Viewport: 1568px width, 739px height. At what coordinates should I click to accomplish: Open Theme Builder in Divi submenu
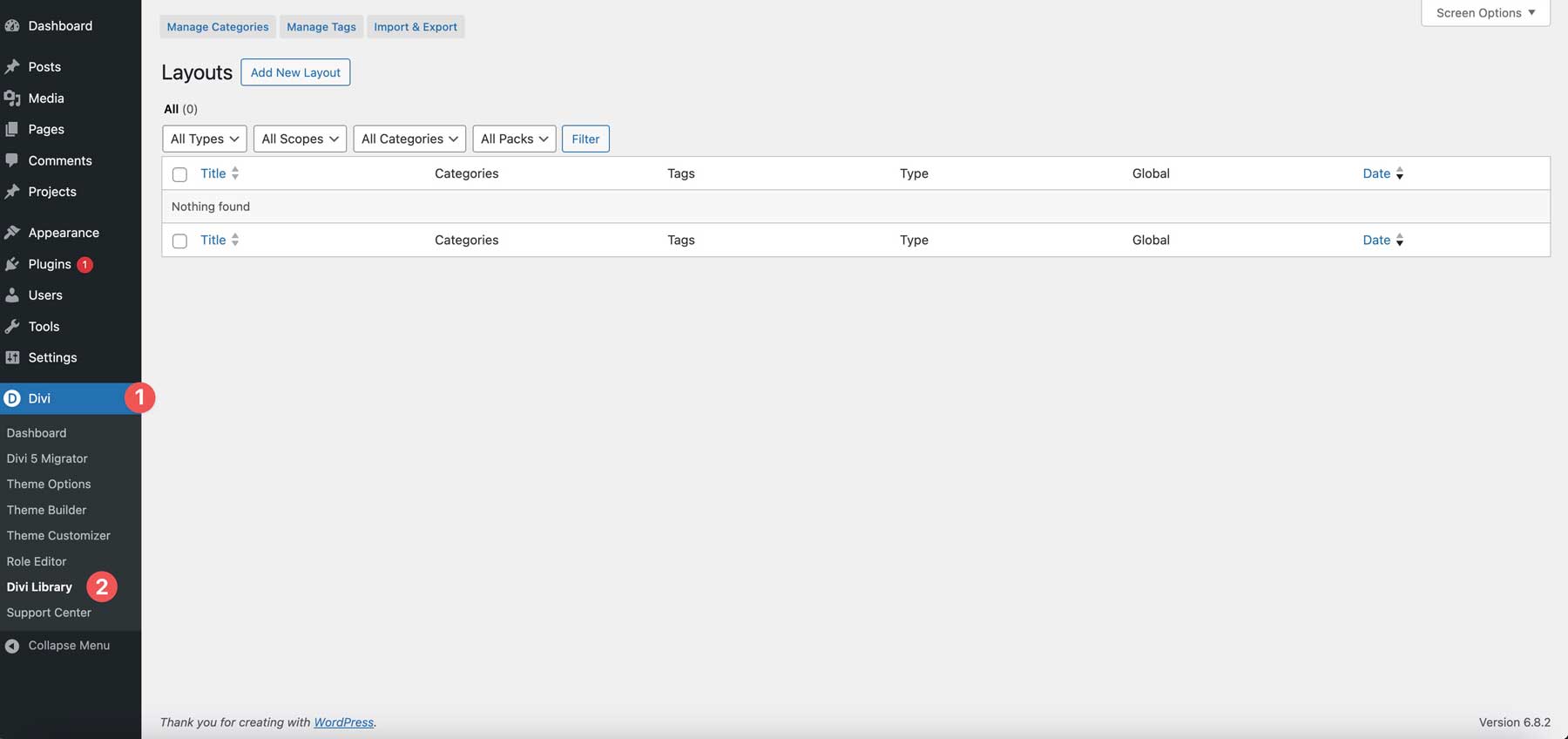[x=47, y=510]
